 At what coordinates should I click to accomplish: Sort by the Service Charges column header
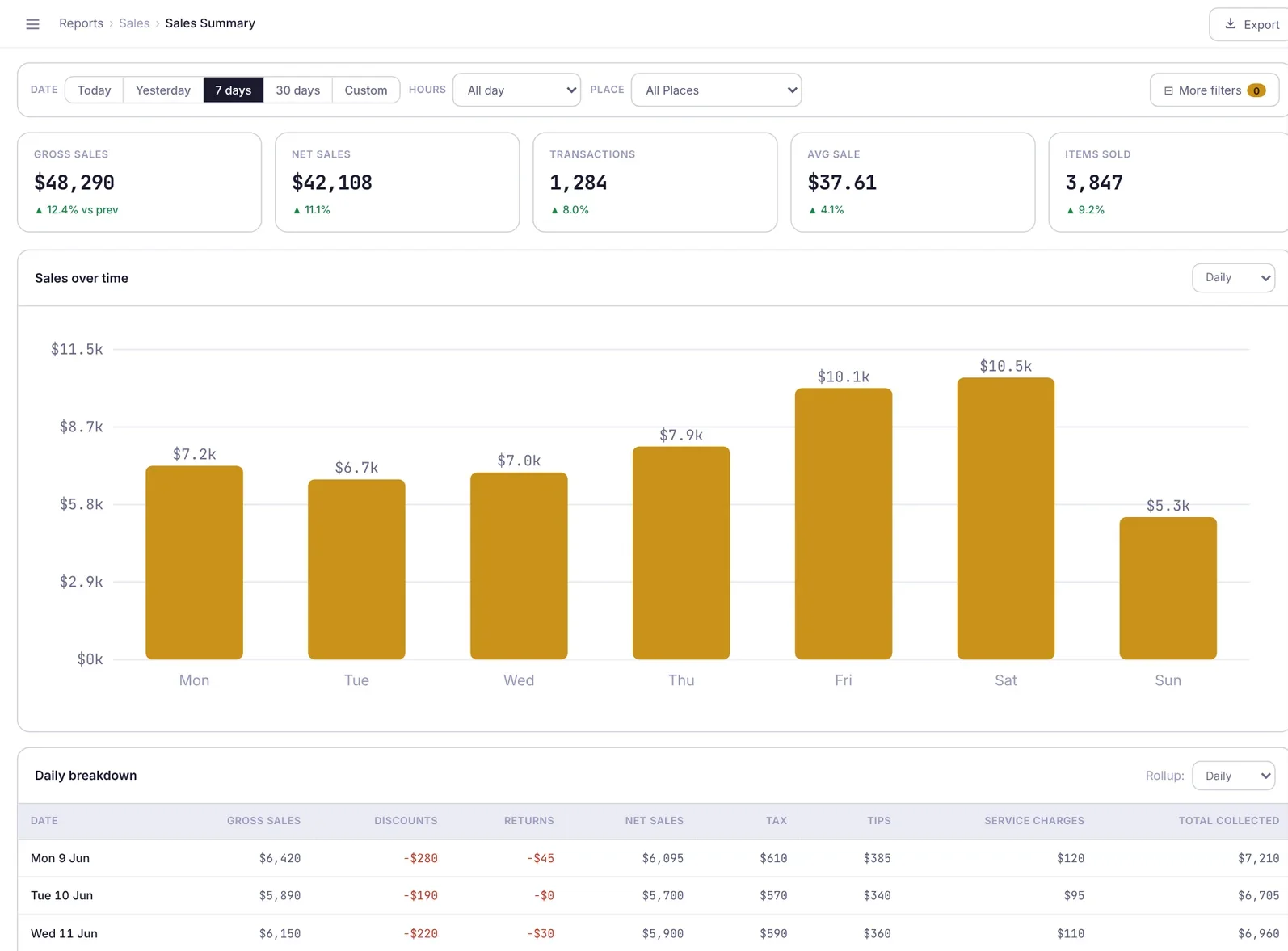coord(1034,821)
